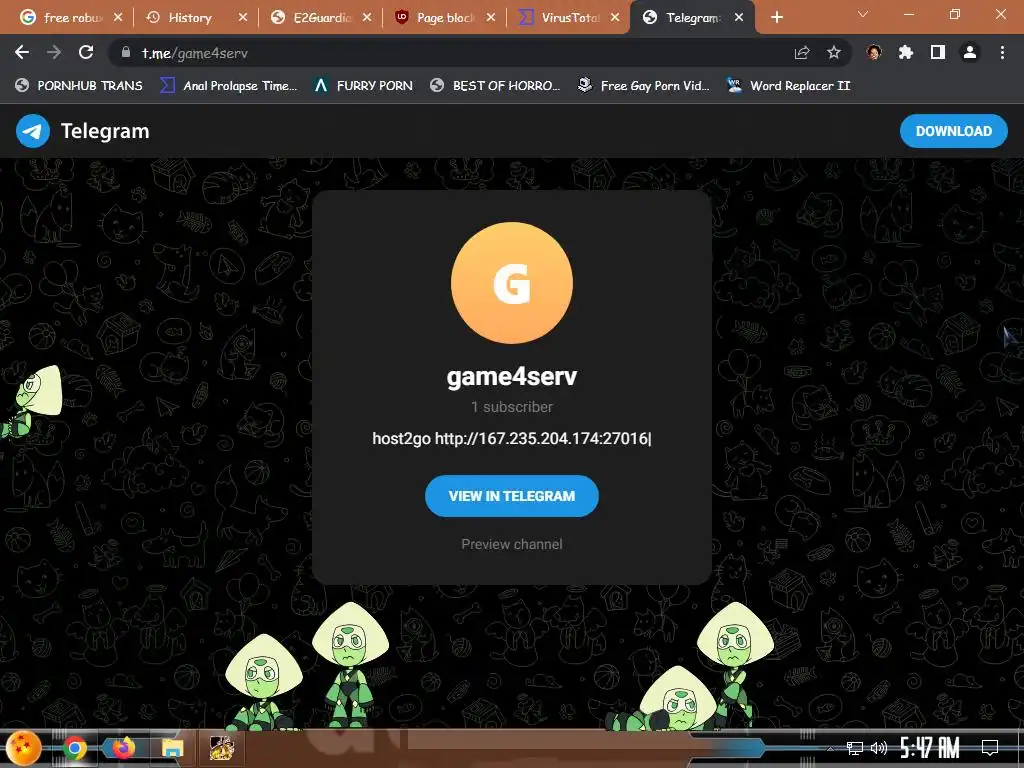Click the padlock site info icon

pyautogui.click(x=125, y=53)
